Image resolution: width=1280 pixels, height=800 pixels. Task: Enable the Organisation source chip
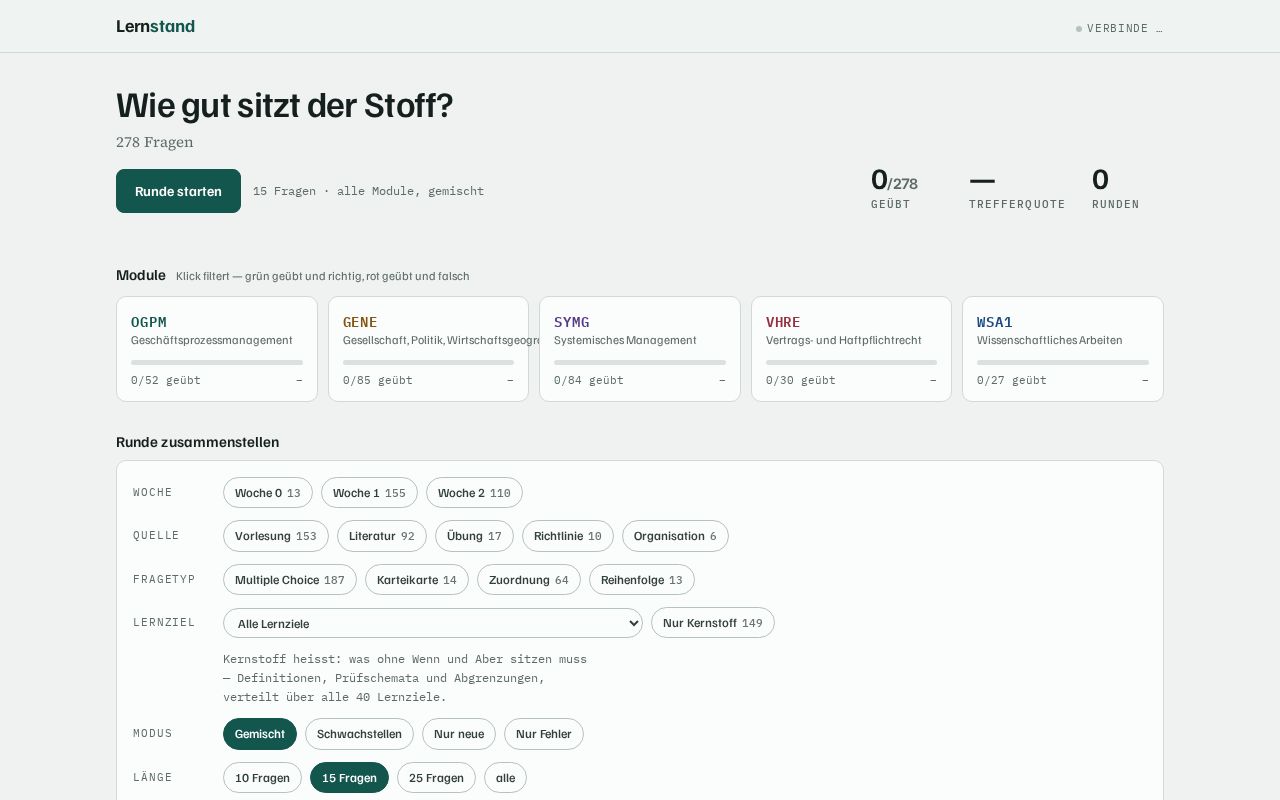pos(675,536)
